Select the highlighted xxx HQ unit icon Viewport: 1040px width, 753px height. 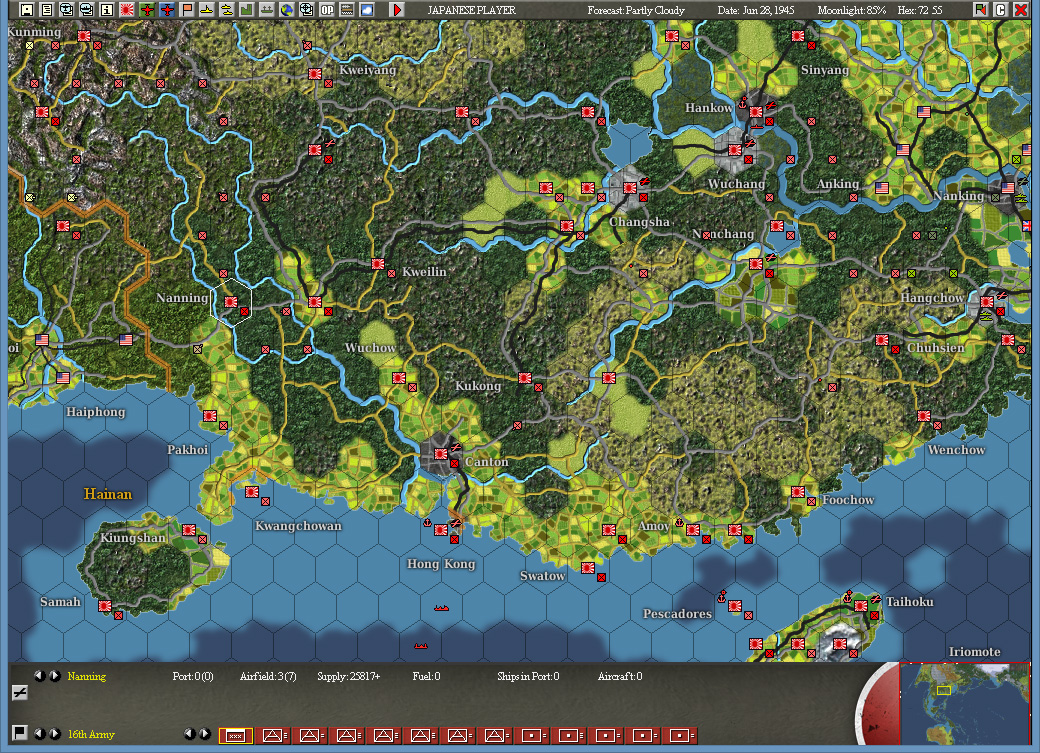235,735
